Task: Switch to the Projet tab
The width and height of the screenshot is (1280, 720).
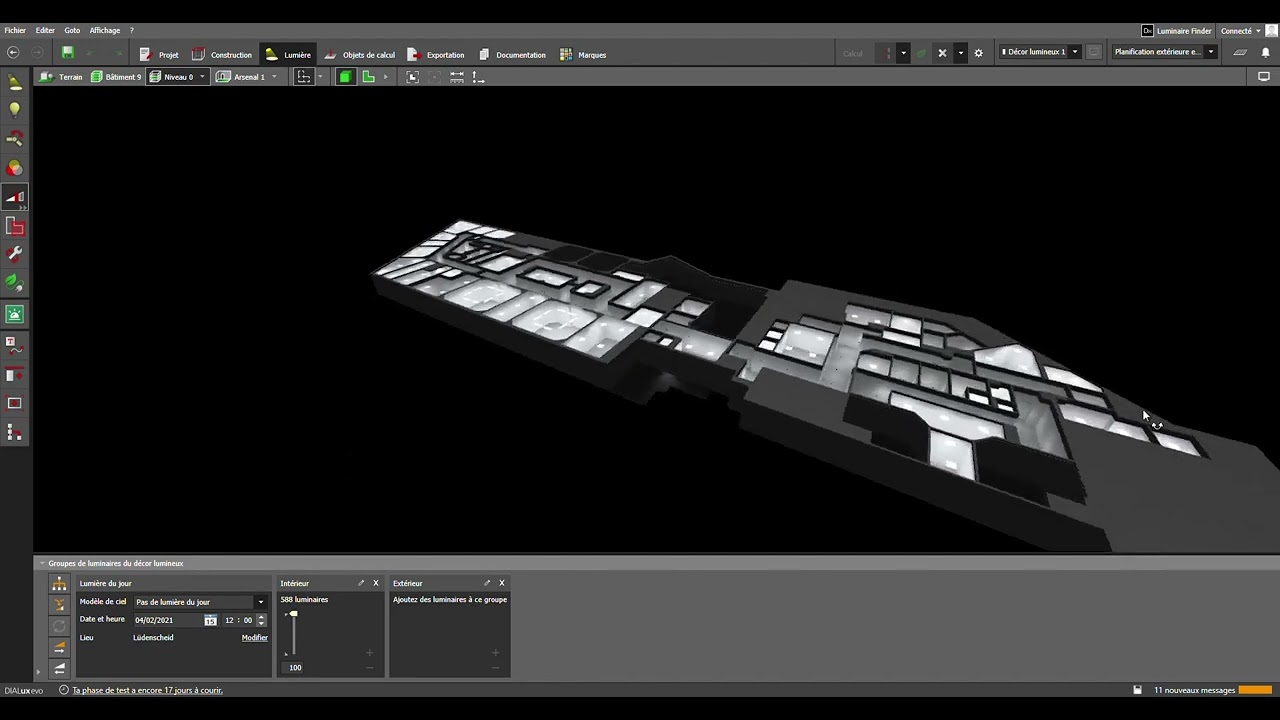Action: [159, 54]
